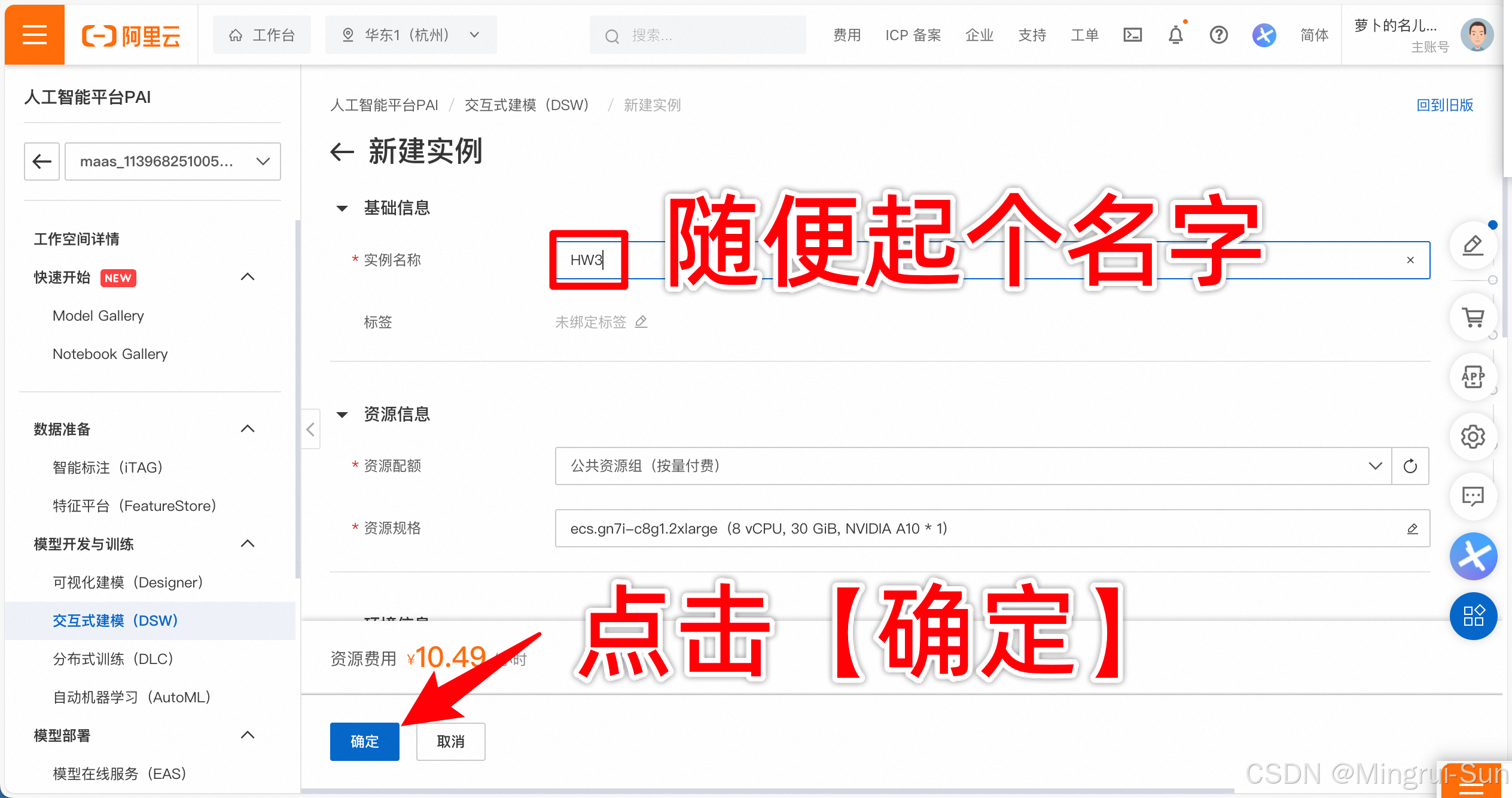Click the help question mark icon

pyautogui.click(x=1218, y=35)
